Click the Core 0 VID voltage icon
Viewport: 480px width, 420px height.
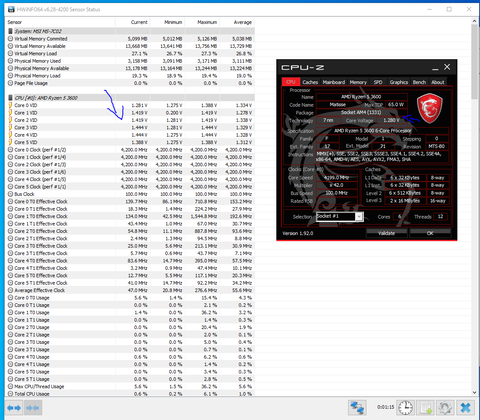[x=10, y=105]
